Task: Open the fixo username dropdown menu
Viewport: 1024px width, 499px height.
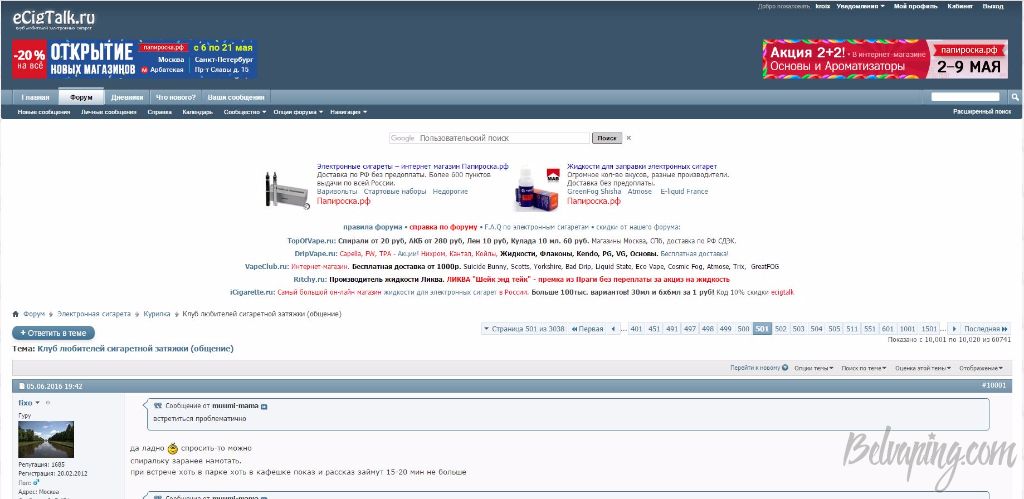Action: point(29,403)
